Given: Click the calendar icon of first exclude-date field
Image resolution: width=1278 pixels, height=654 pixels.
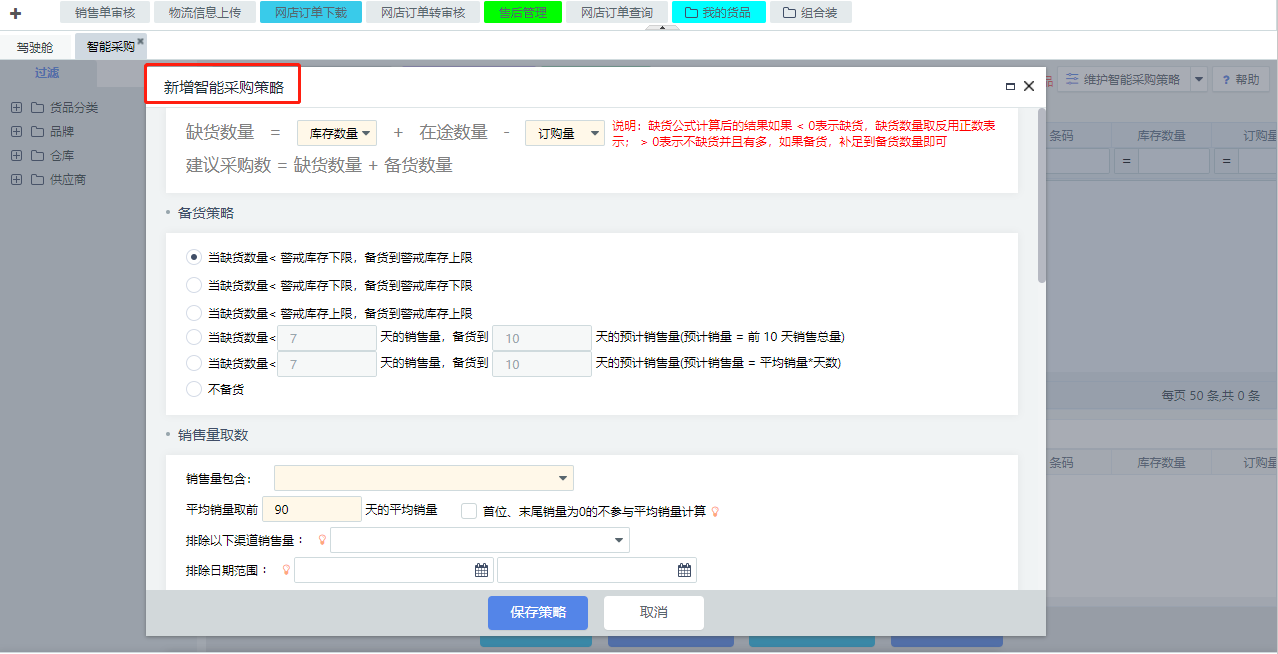Looking at the screenshot, I should coord(482,570).
